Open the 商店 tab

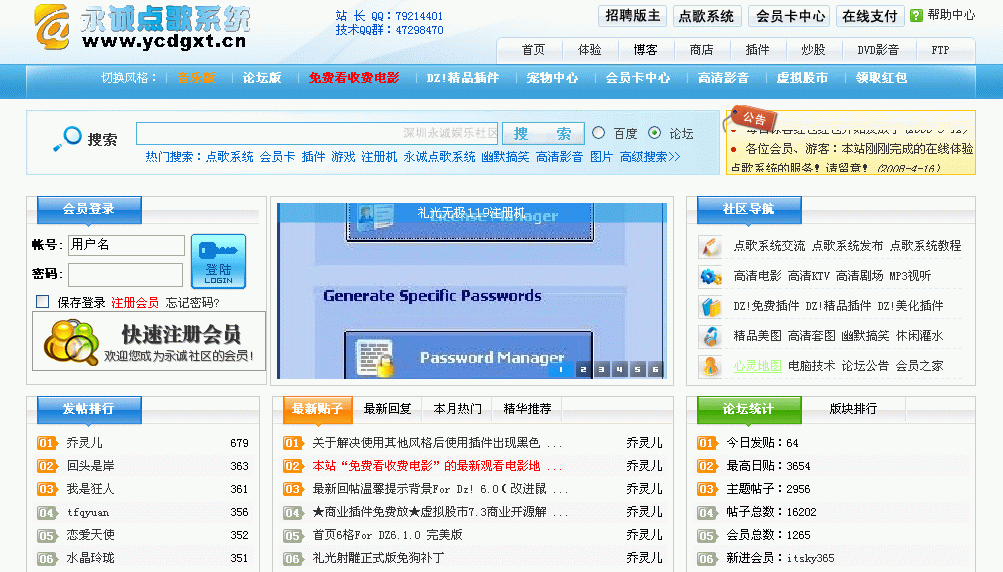coord(702,50)
